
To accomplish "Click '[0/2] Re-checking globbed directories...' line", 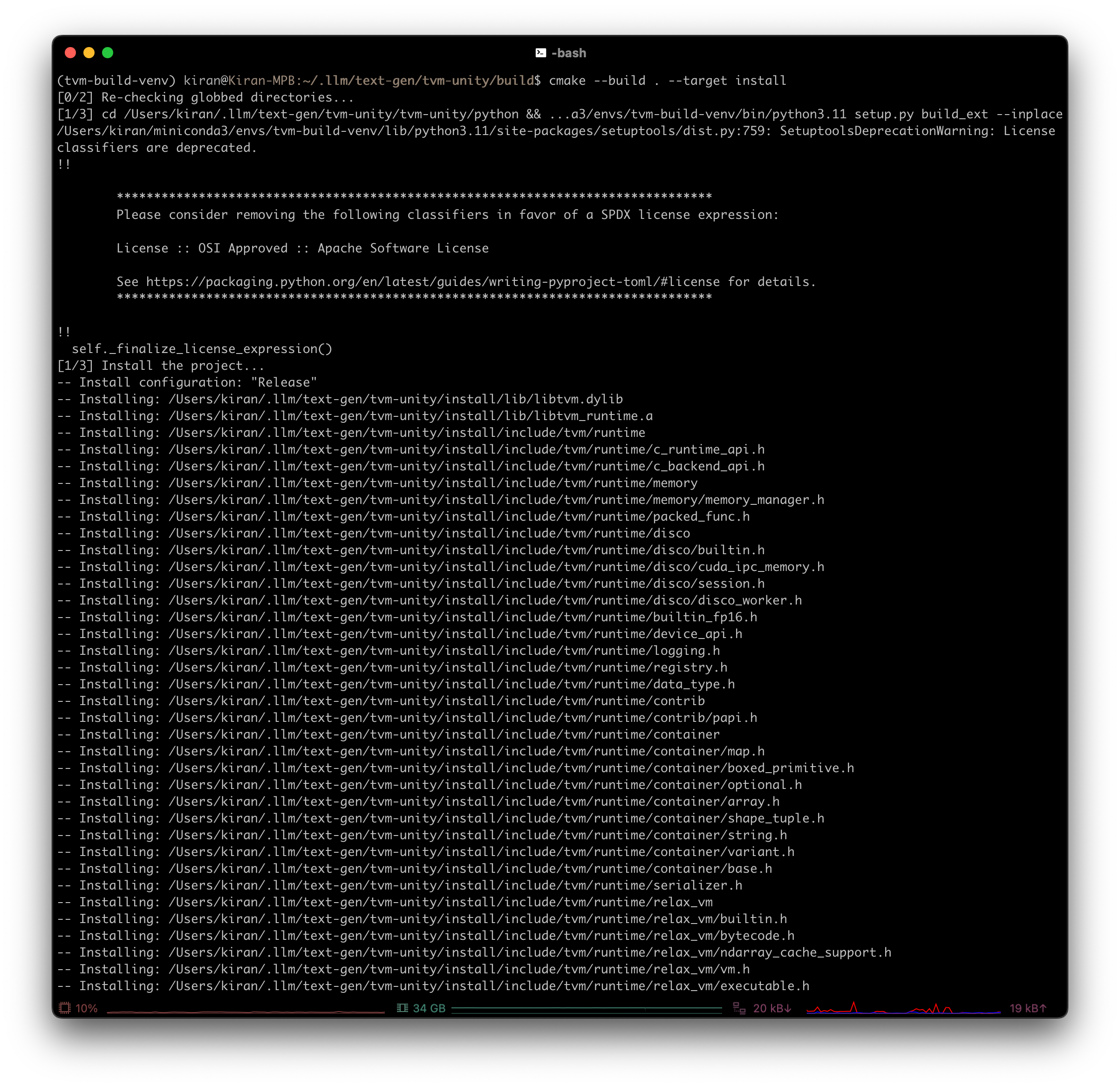I will [206, 97].
